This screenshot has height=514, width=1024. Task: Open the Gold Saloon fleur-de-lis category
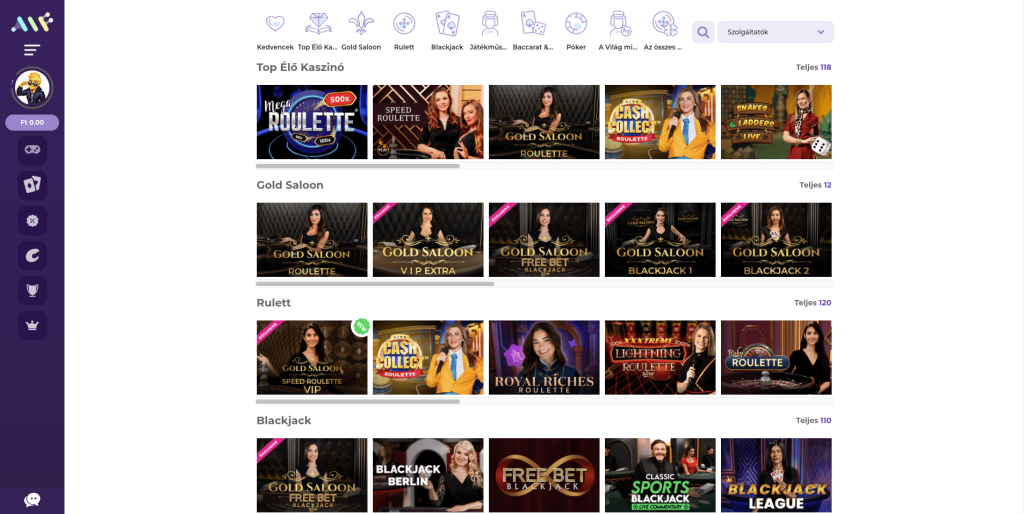pyautogui.click(x=361, y=31)
